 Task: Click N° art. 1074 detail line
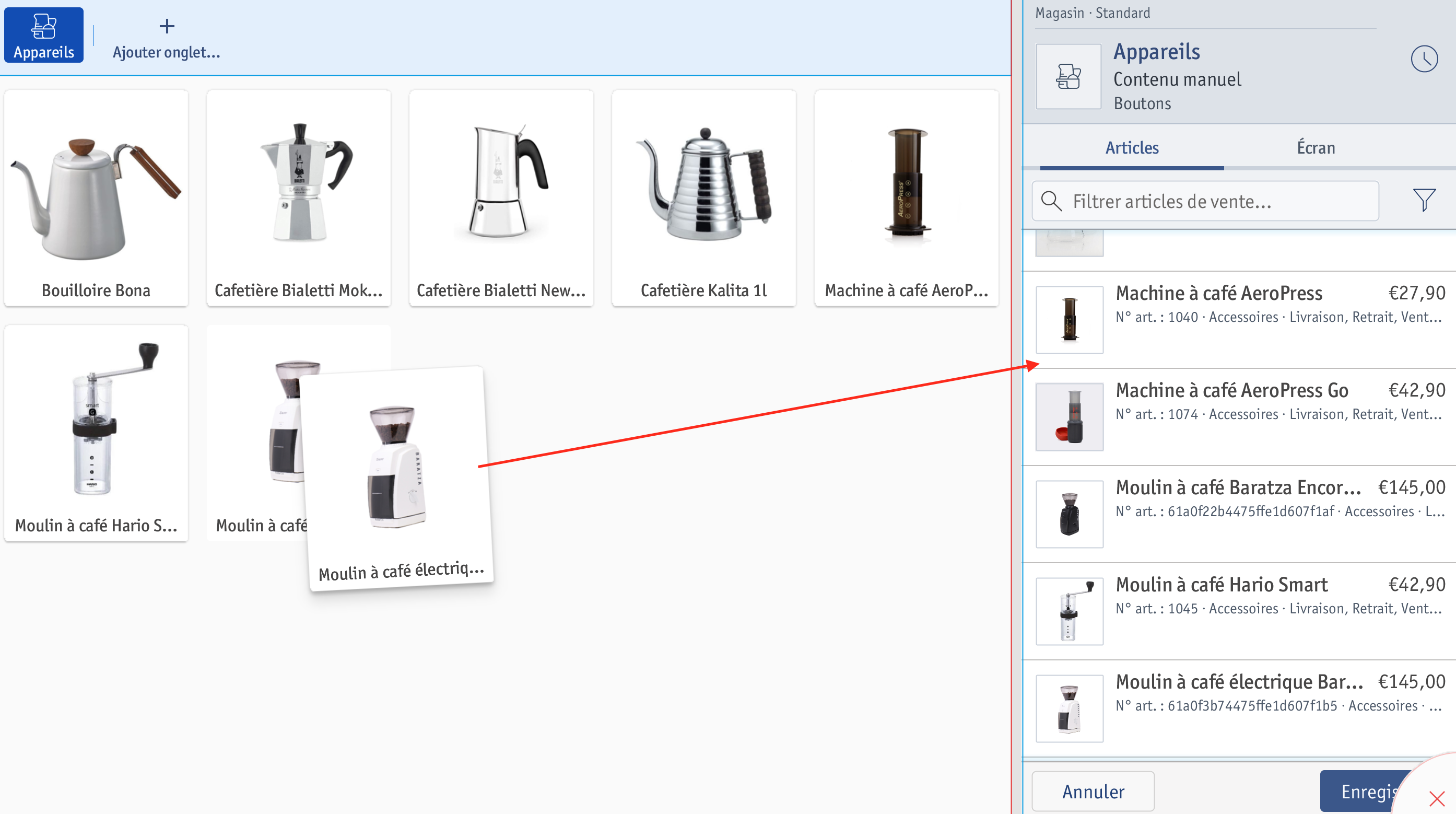[x=1278, y=414]
